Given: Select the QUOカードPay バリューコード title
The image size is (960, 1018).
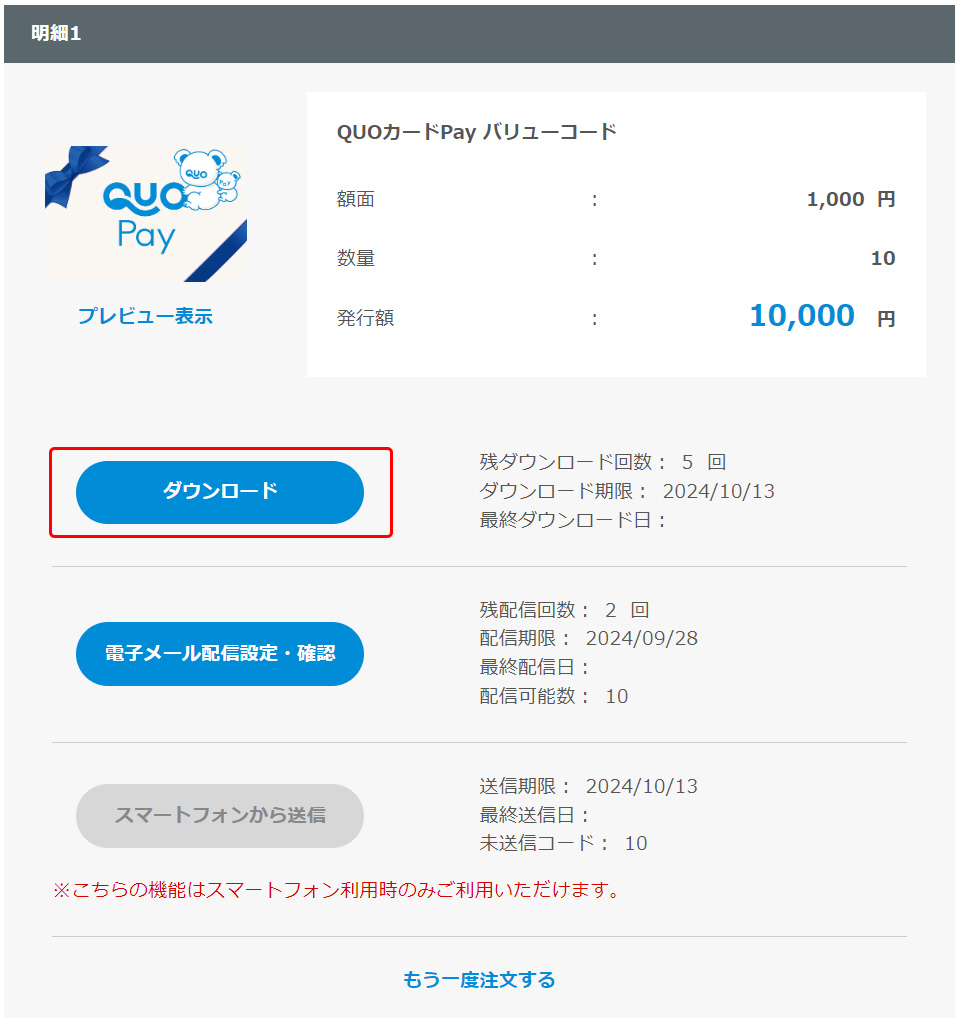Looking at the screenshot, I should click(x=476, y=132).
